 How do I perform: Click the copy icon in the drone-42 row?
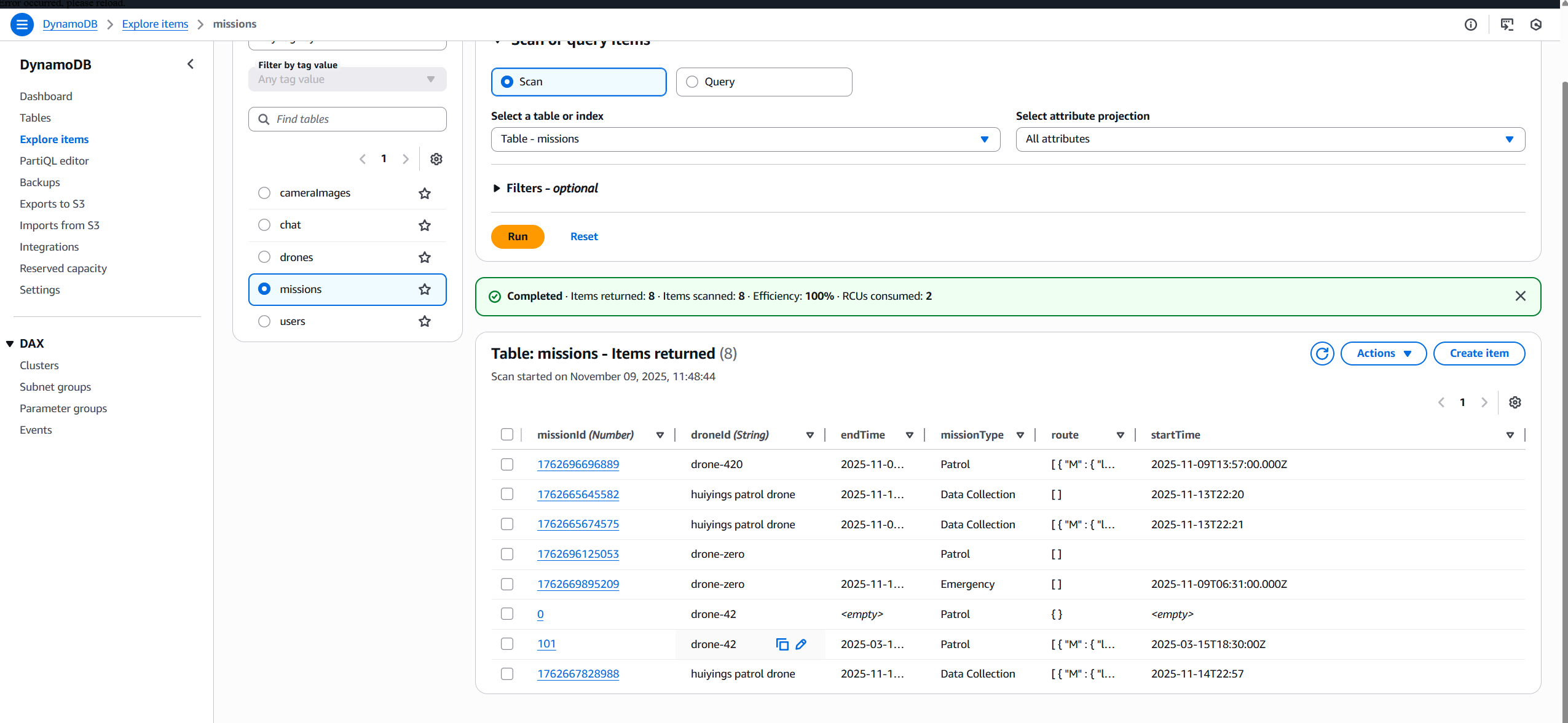[x=782, y=644]
